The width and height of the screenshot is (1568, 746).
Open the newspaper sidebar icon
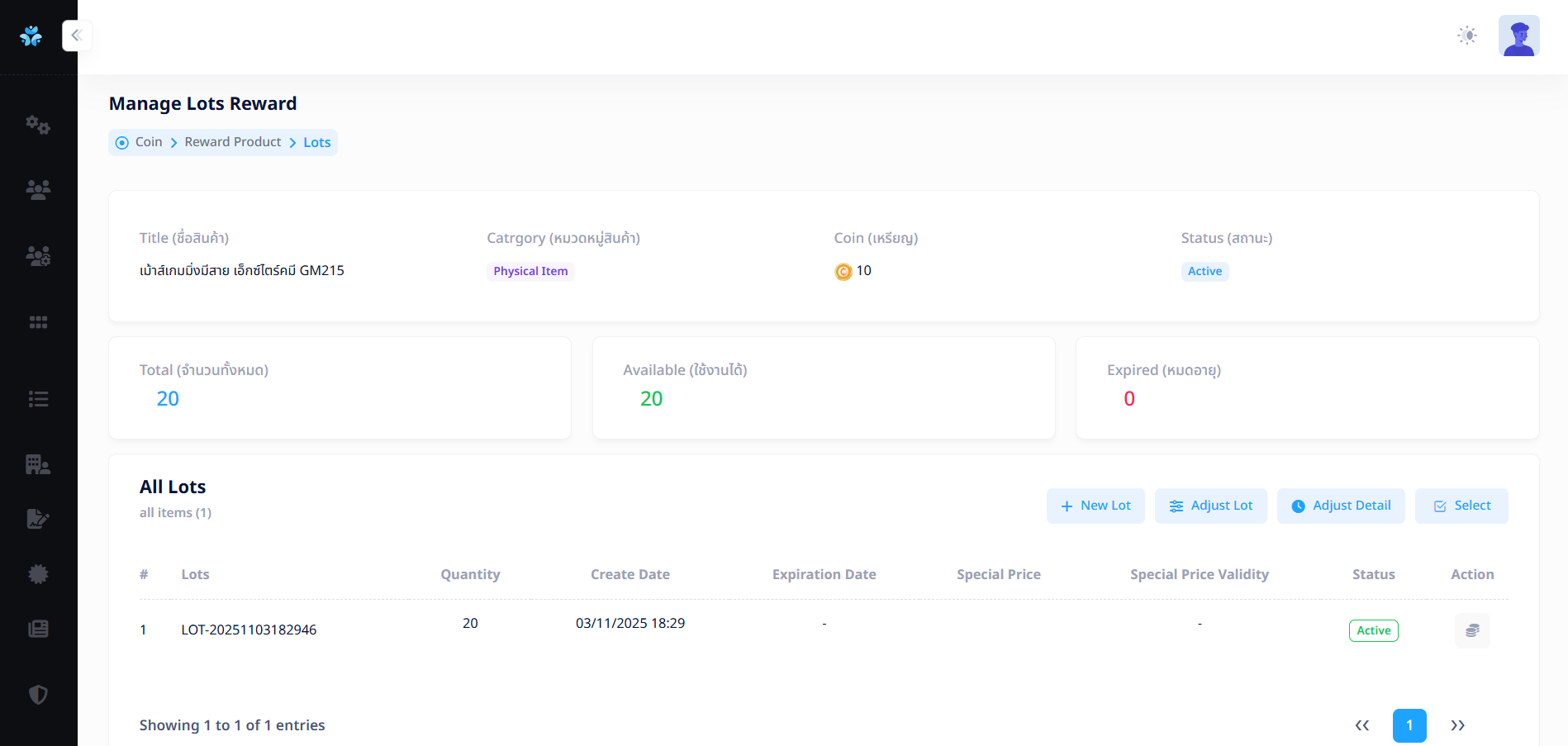[x=38, y=629]
